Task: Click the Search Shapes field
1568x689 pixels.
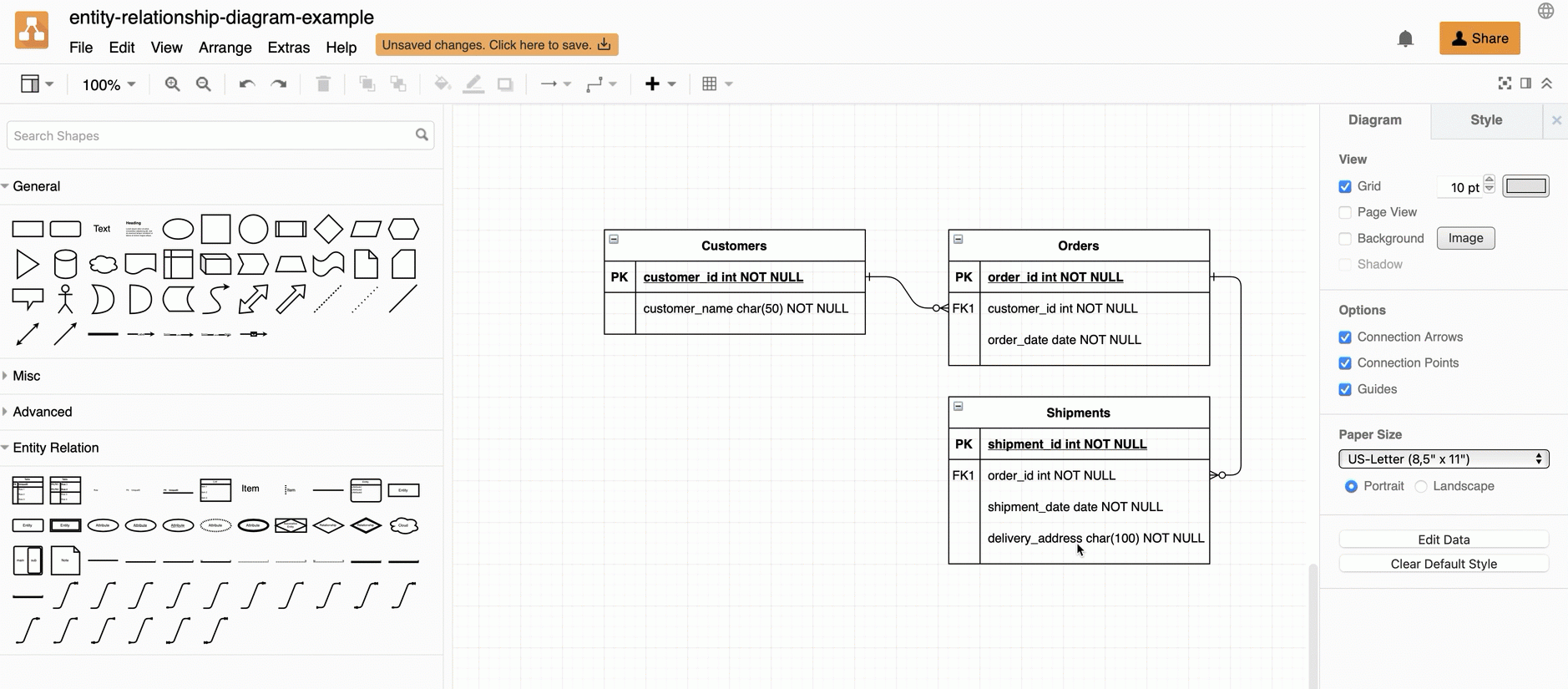Action: (213, 135)
